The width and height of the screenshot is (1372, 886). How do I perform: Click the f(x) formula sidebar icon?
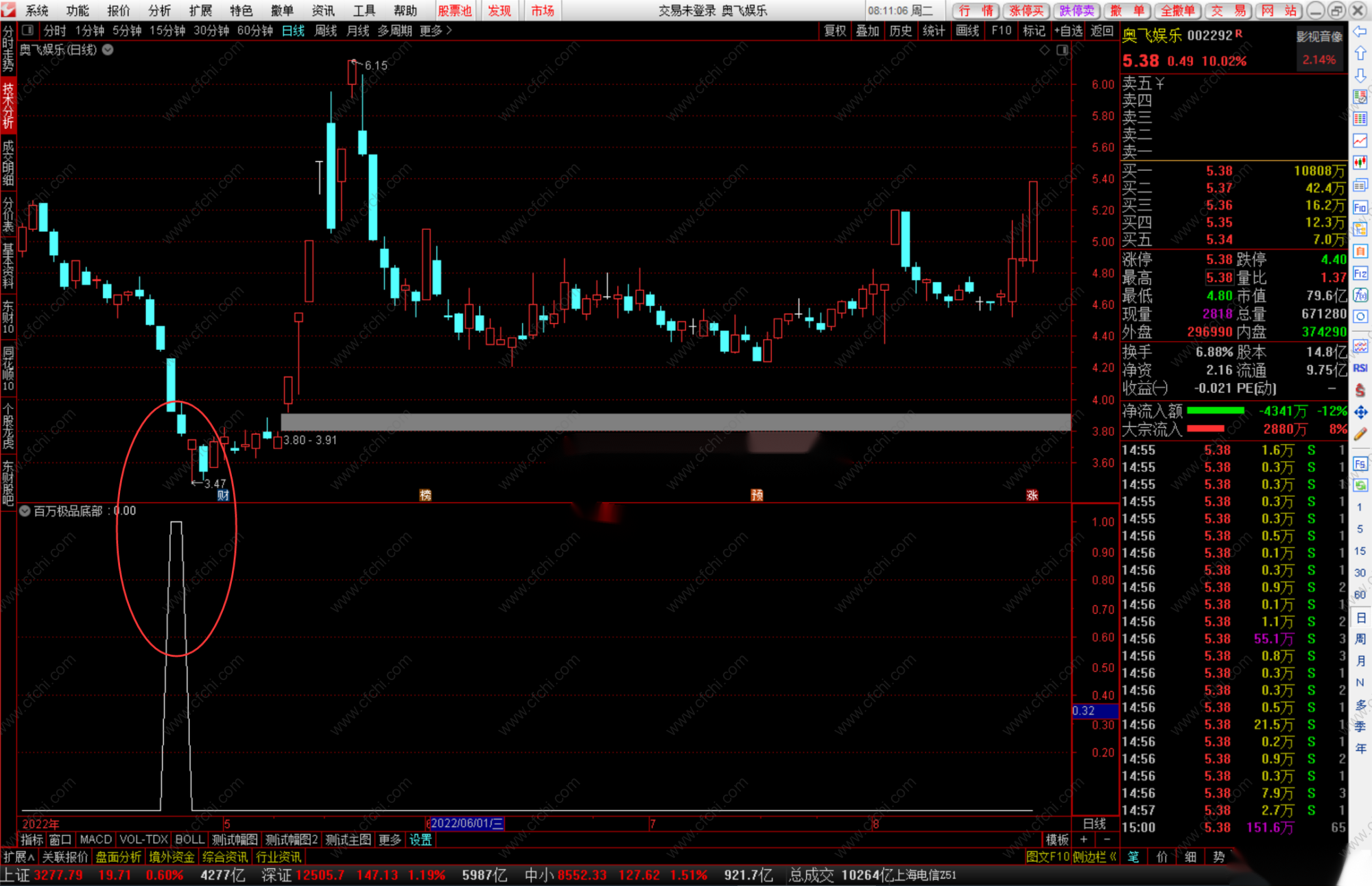click(1360, 295)
